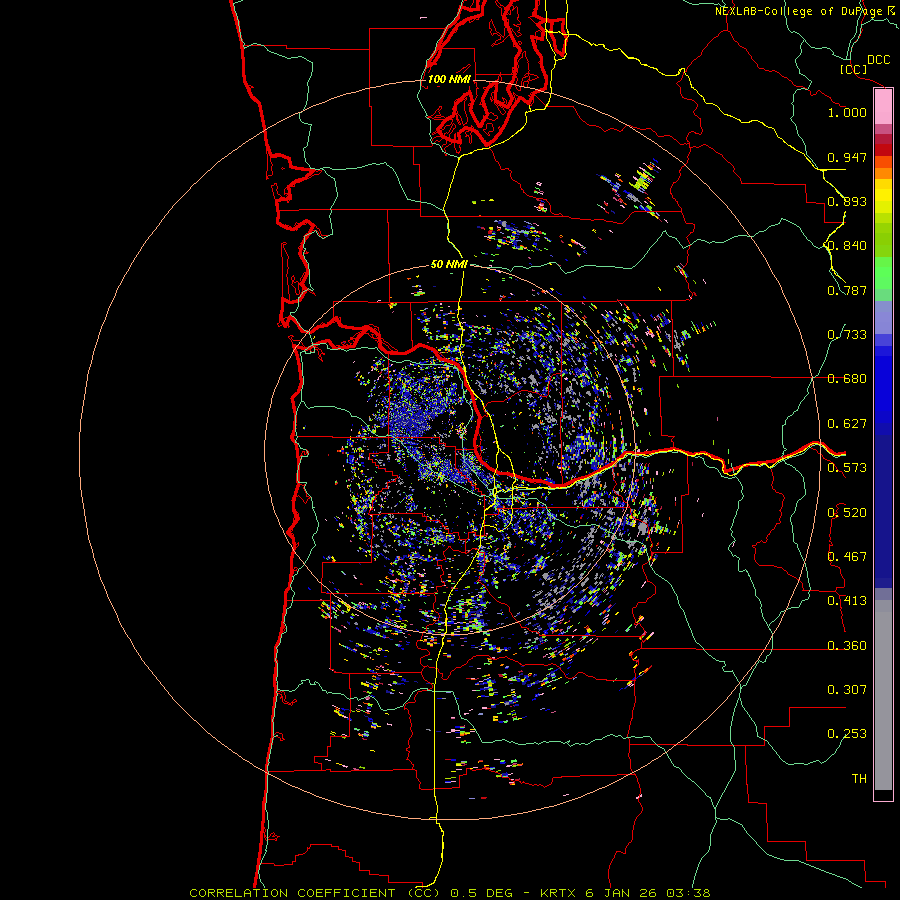Click the red segment of the color bar

pyautogui.click(x=883, y=150)
